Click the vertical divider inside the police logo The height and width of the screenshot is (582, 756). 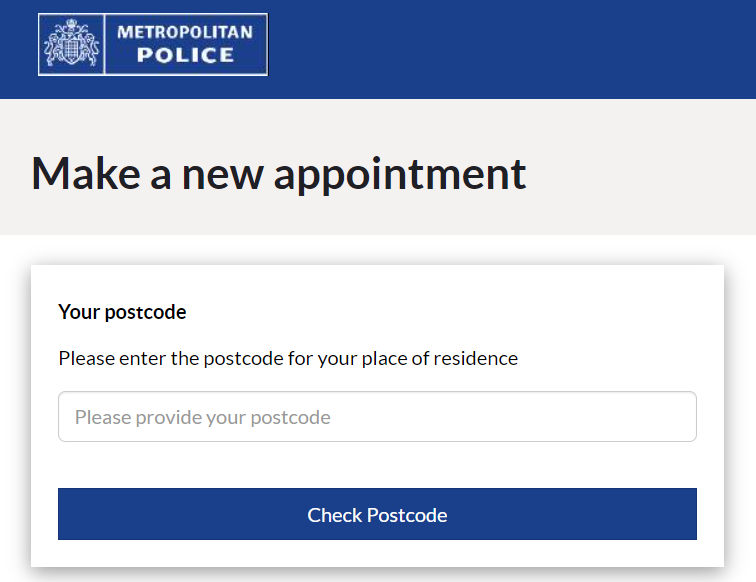pyautogui.click(x=104, y=44)
